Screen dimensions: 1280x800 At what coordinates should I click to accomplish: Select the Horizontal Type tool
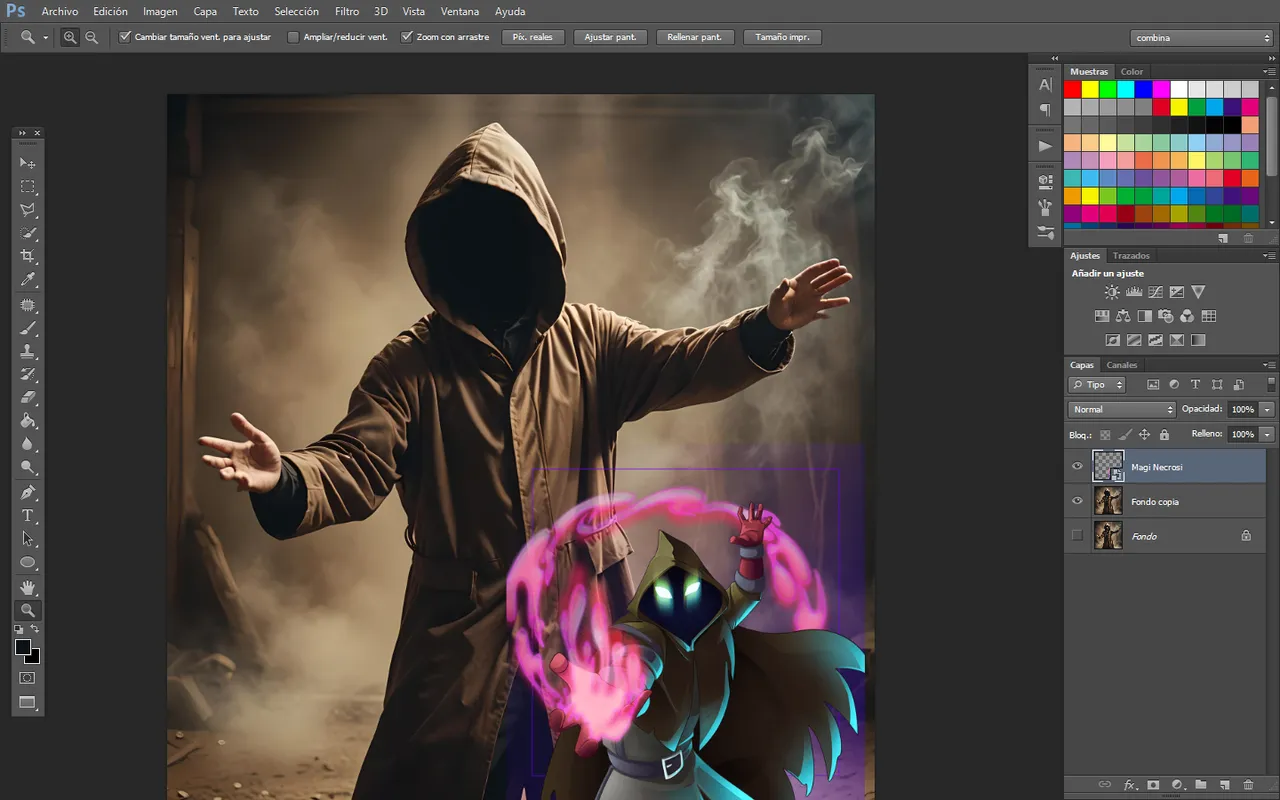(28, 516)
